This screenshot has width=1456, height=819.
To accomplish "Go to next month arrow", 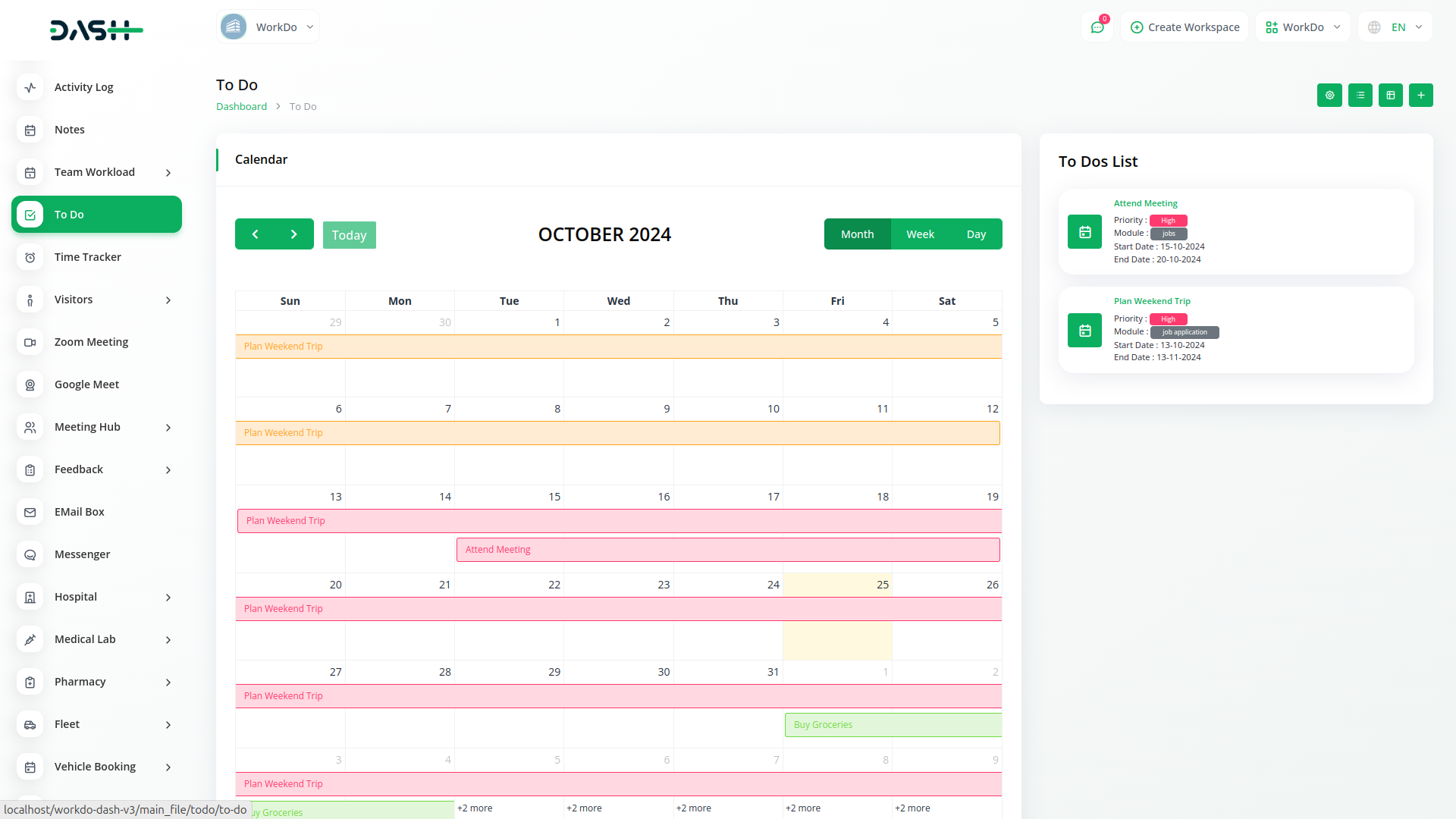I will [x=294, y=234].
